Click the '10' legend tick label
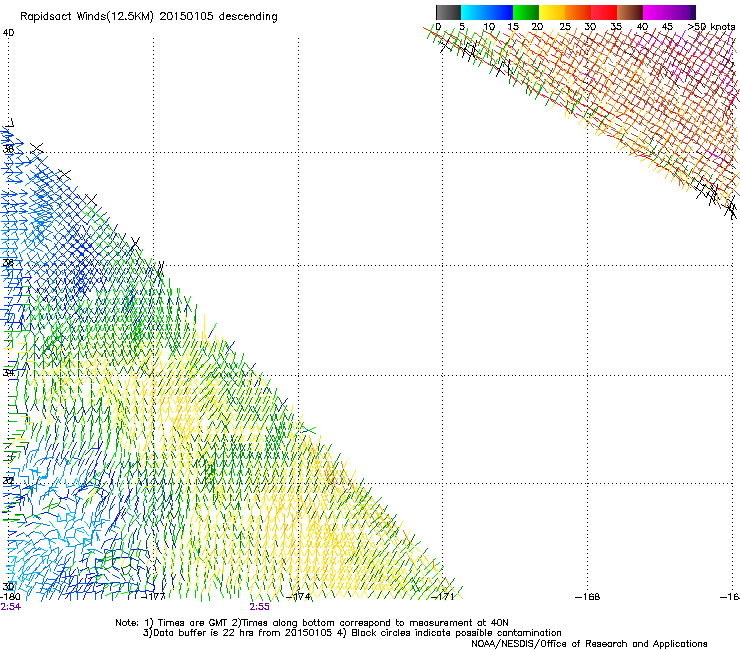The image size is (740, 650). point(489,27)
